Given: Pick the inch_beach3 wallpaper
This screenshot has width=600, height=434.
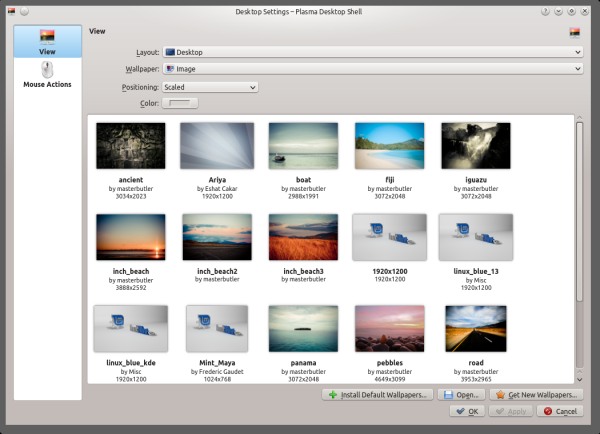Looking at the screenshot, I should [303, 238].
